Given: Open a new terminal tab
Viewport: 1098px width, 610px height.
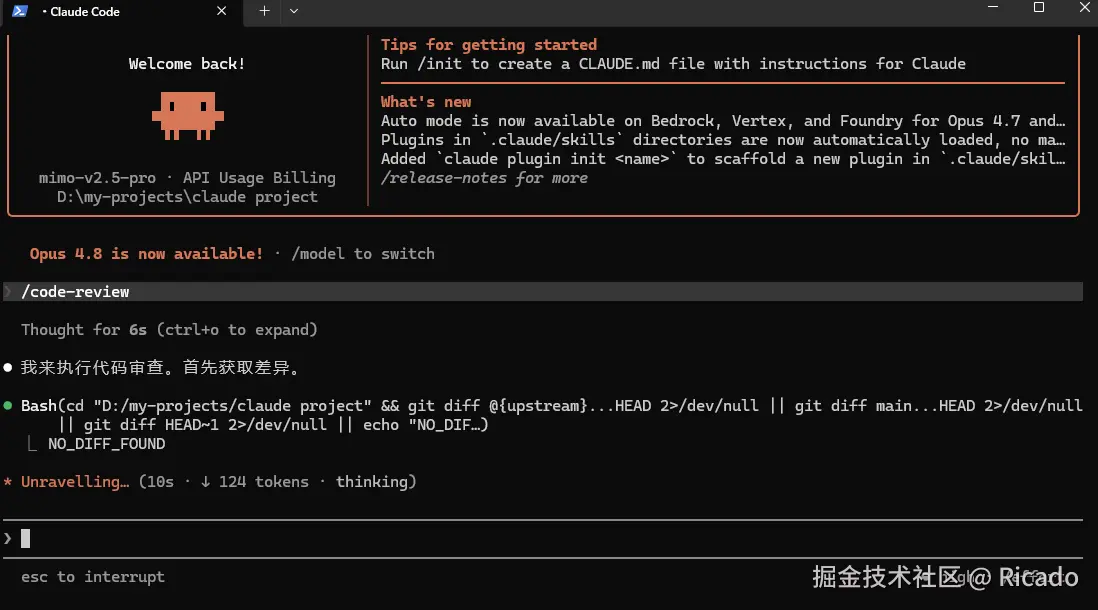Looking at the screenshot, I should tap(264, 11).
